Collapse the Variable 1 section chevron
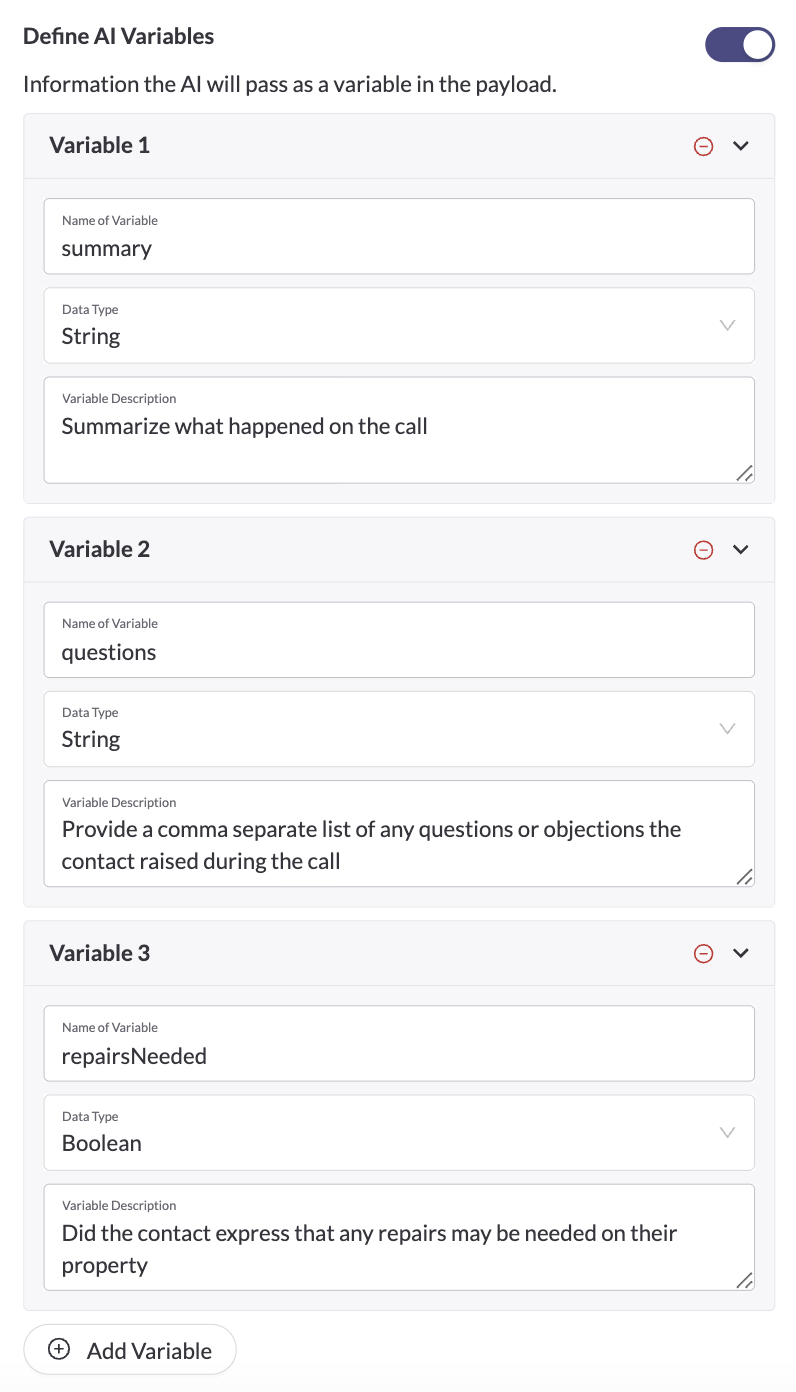The height and width of the screenshot is (1392, 796). [741, 146]
